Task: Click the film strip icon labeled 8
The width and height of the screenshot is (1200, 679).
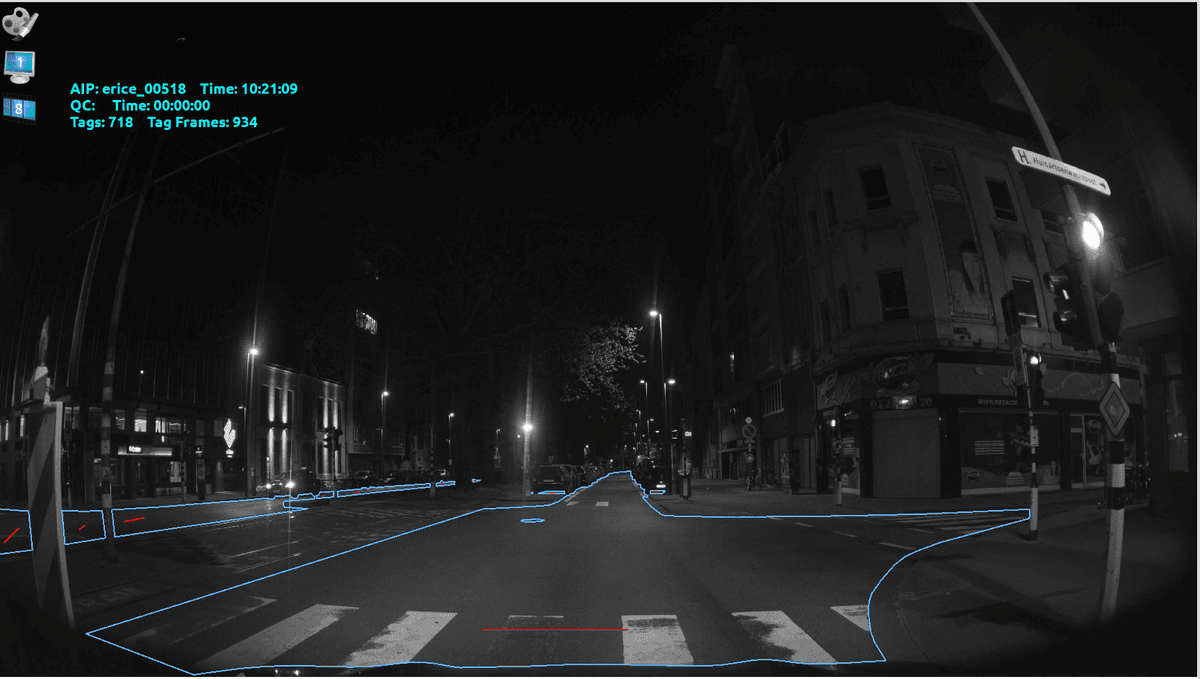Action: (x=20, y=108)
